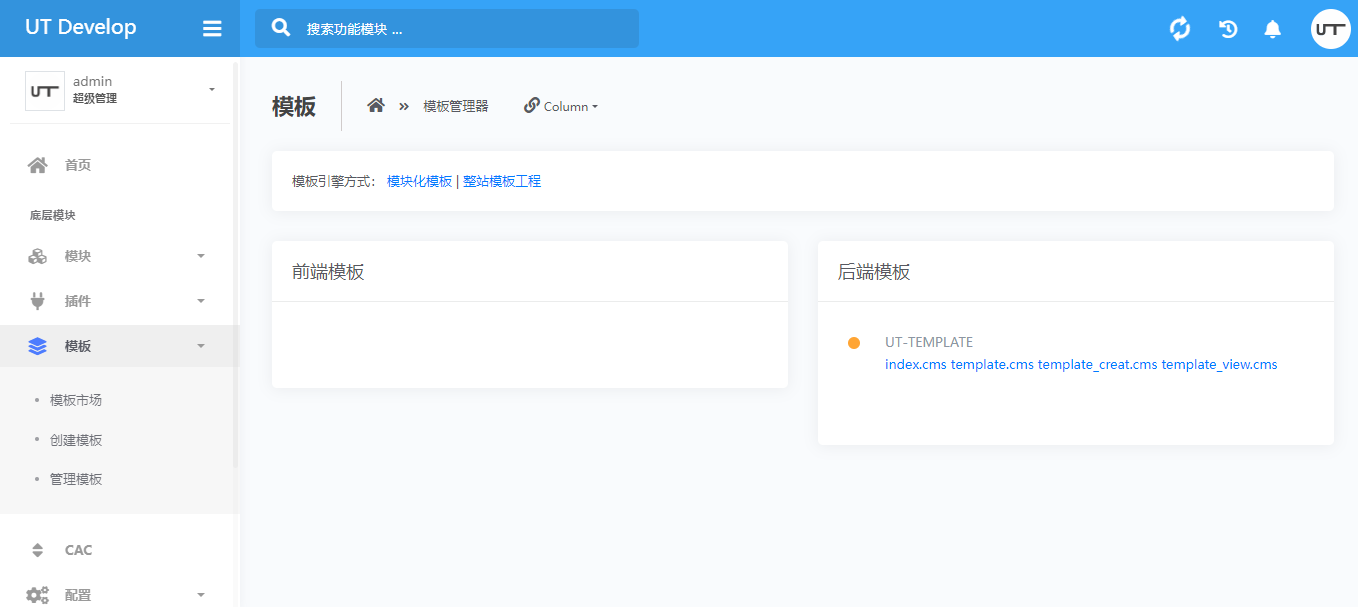Open the Column dropdown
The width and height of the screenshot is (1358, 607).
(x=561, y=106)
